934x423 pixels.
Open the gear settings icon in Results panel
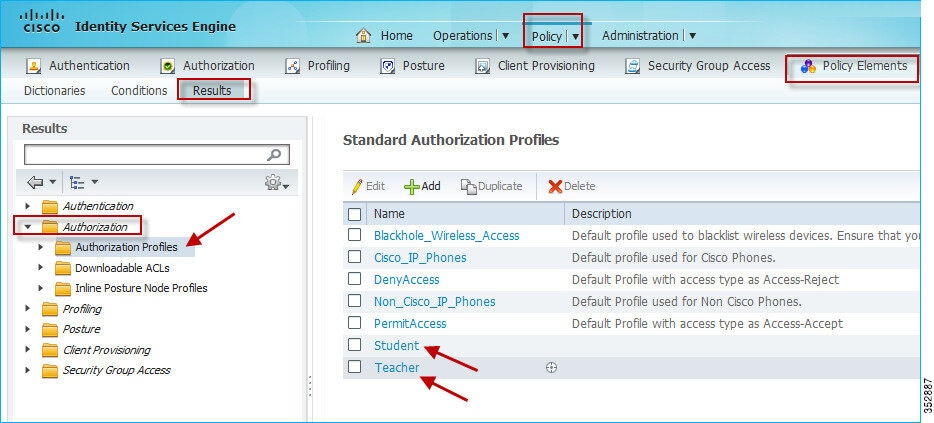(x=273, y=182)
